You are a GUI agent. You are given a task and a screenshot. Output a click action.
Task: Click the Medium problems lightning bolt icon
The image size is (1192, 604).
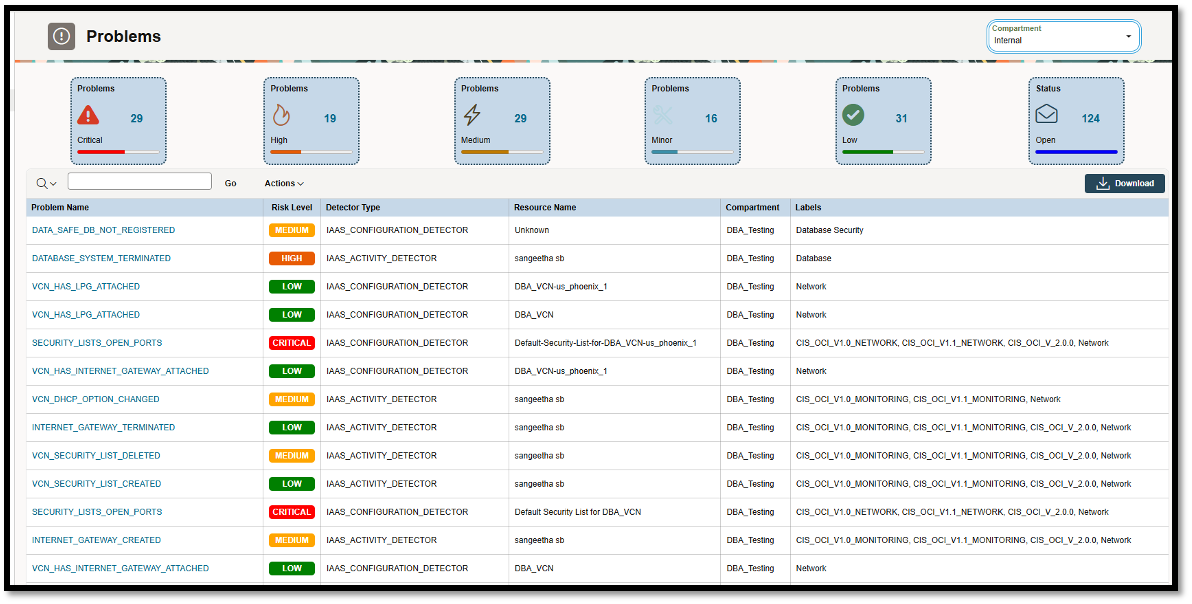471,116
